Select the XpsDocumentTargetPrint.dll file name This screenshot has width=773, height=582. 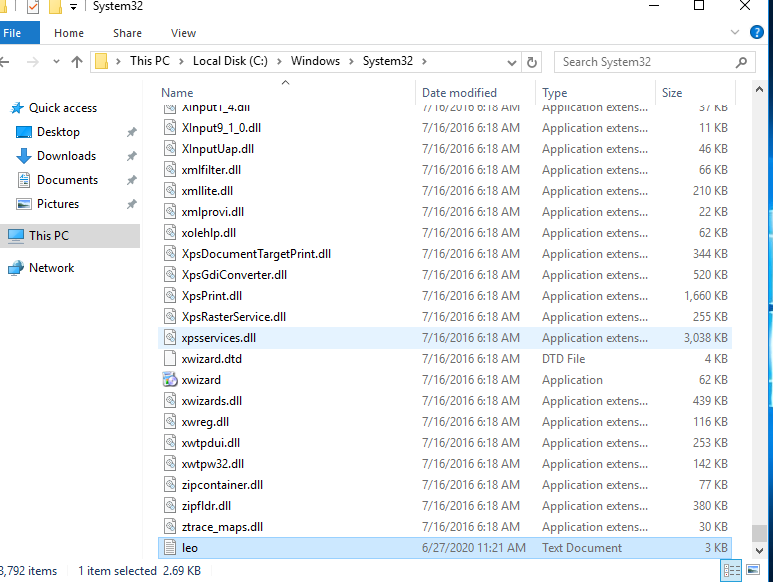coord(256,254)
